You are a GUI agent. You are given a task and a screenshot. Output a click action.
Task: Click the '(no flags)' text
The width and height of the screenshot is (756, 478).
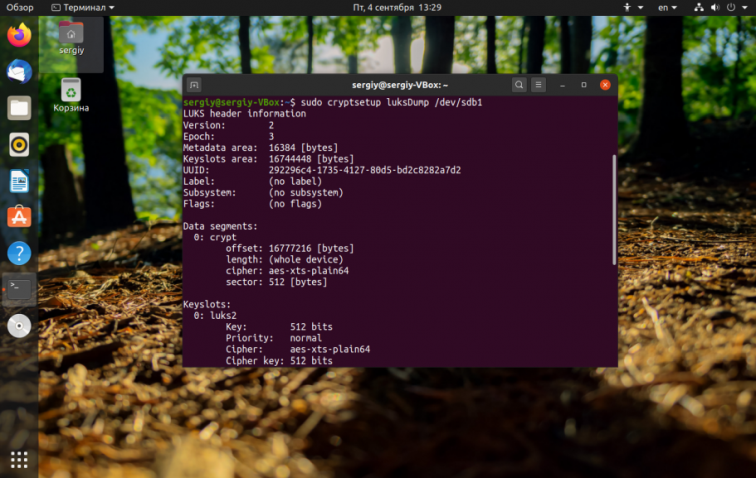click(295, 204)
